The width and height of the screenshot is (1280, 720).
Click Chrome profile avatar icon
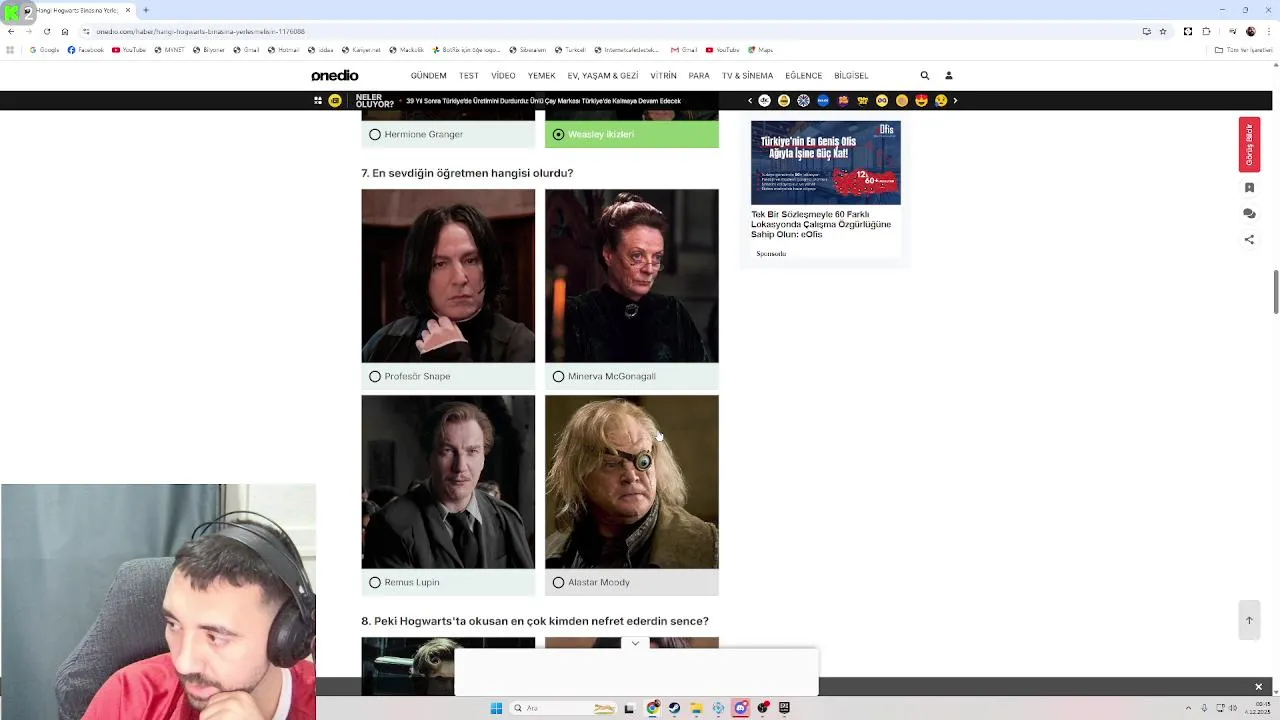1251,31
